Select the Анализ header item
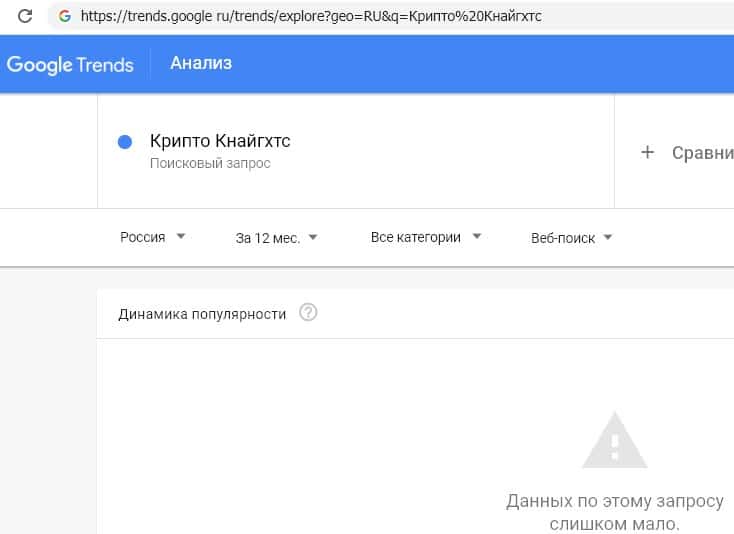The width and height of the screenshot is (734, 534). (201, 63)
